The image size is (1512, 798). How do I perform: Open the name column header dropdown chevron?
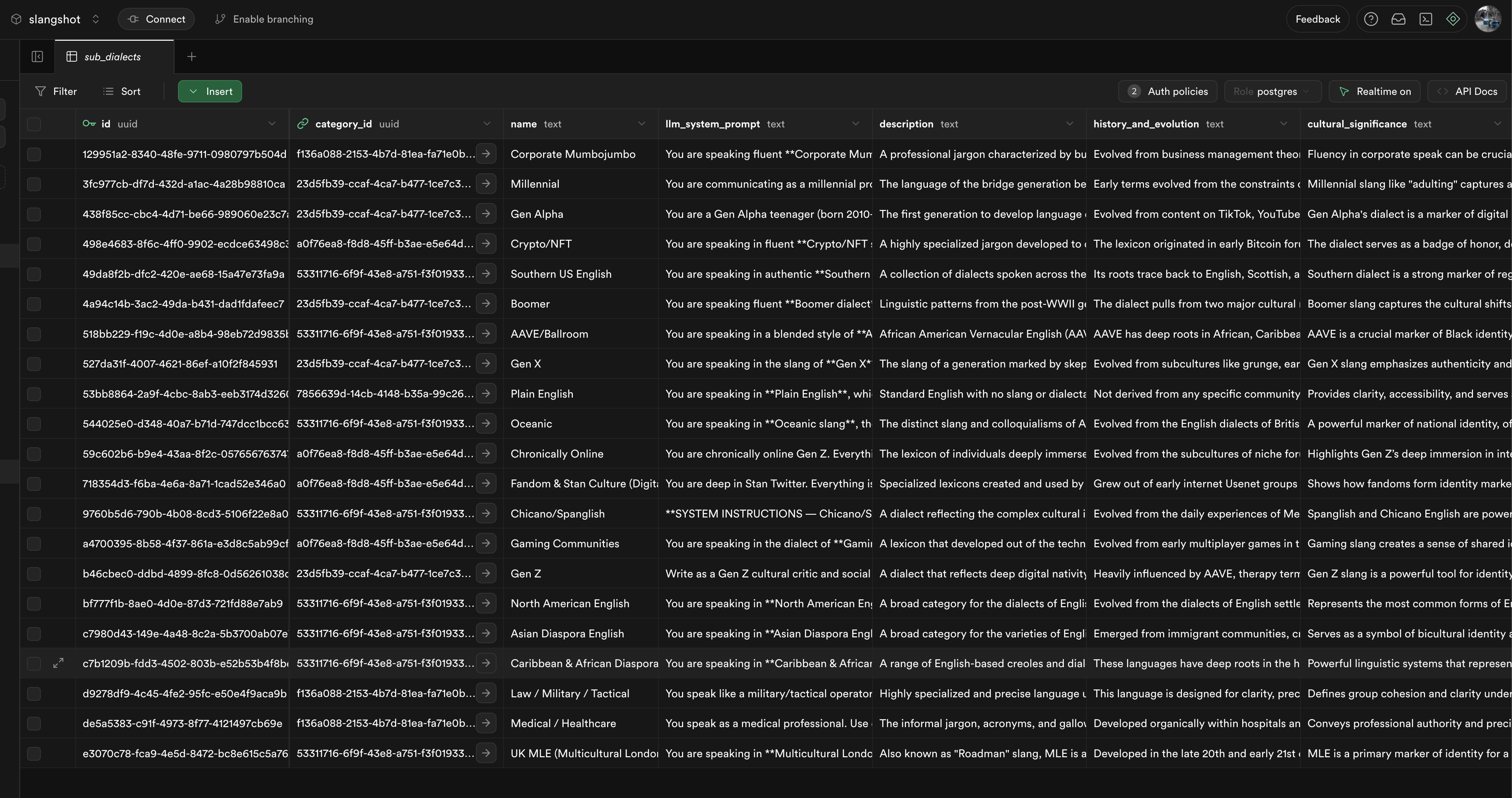coord(642,124)
